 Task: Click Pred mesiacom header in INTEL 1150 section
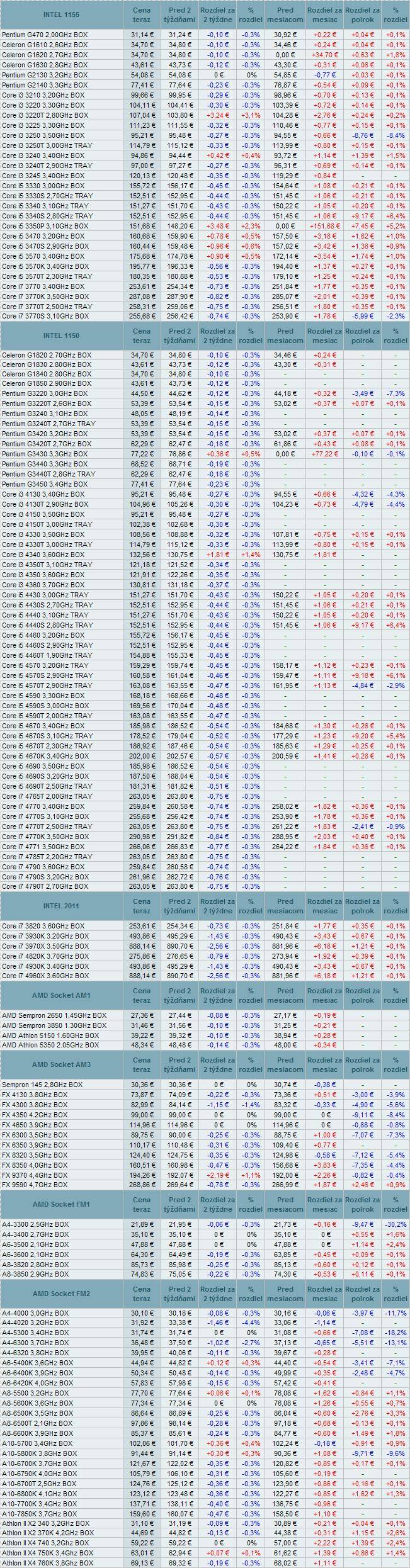click(x=285, y=336)
